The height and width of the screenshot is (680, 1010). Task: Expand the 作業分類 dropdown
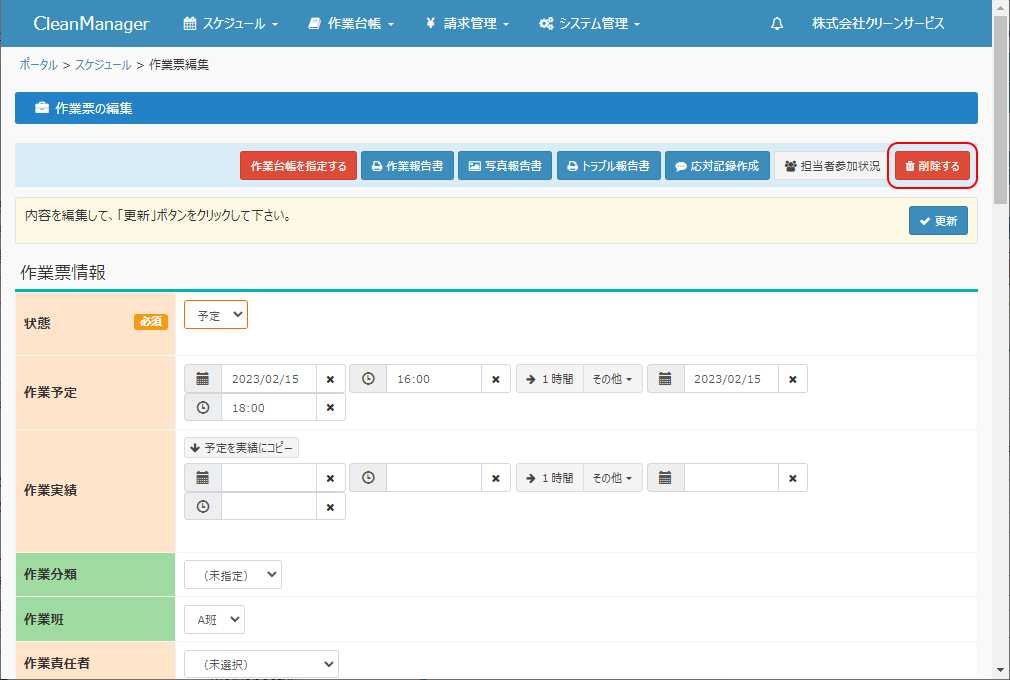point(233,575)
